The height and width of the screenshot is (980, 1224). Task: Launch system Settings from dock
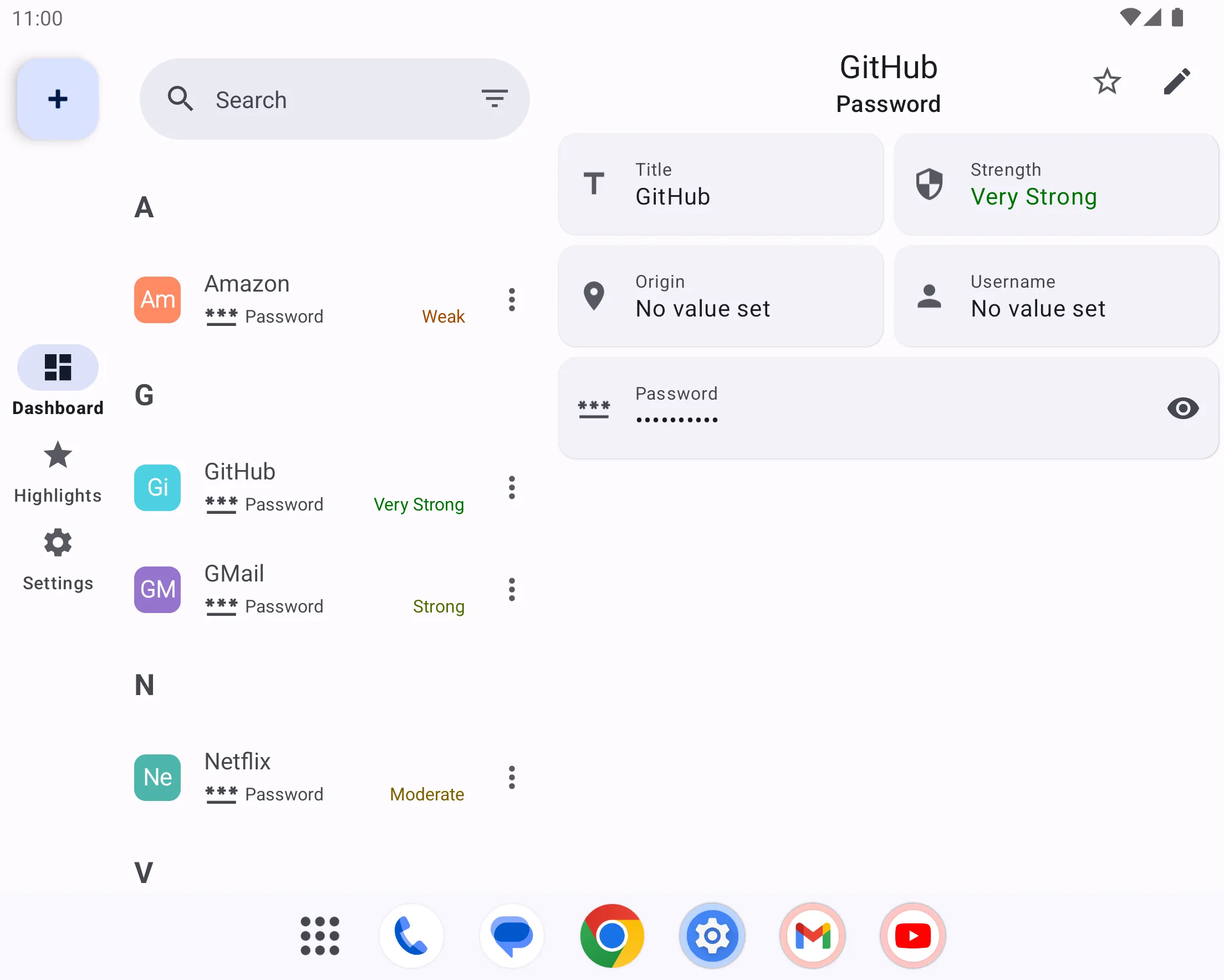tap(712, 936)
